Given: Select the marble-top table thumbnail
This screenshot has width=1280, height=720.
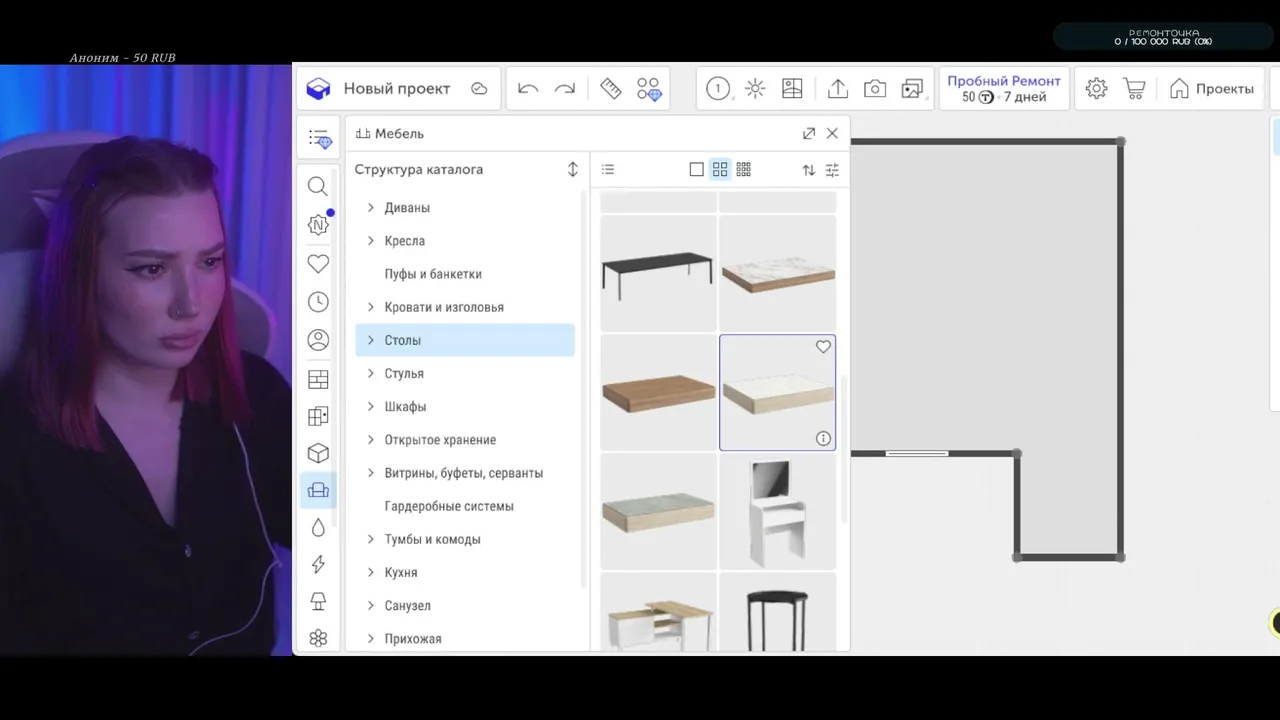Looking at the screenshot, I should click(777, 273).
